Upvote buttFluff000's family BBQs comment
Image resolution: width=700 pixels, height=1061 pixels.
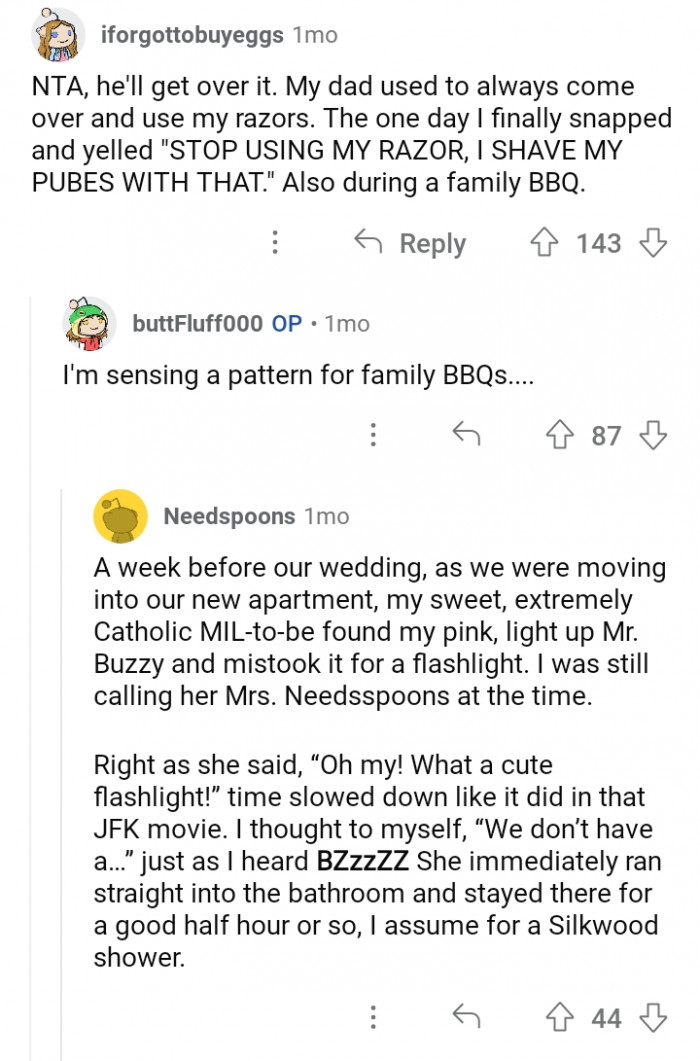tap(559, 435)
